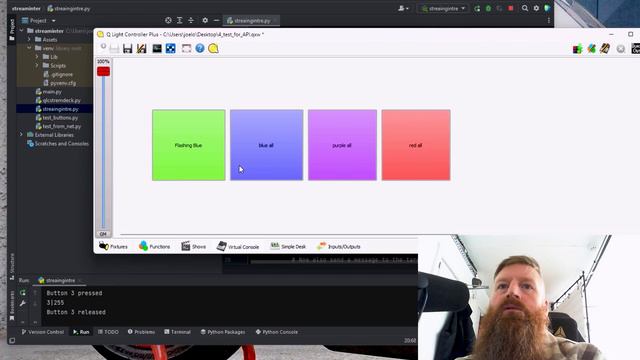Select qlcstremdeck.py in the project tree

click(58, 100)
